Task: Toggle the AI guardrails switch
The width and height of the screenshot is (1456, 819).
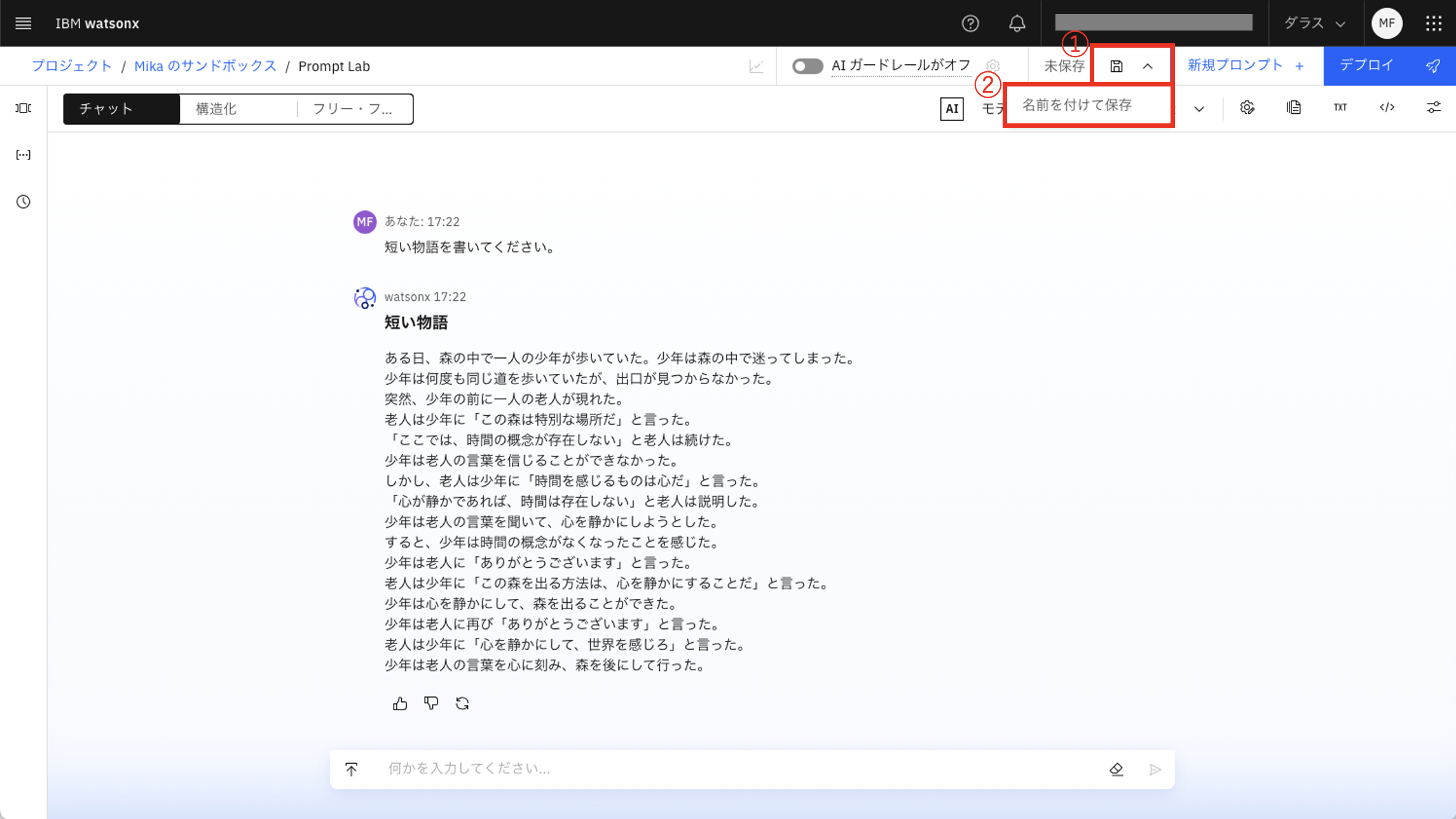Action: pyautogui.click(x=807, y=66)
